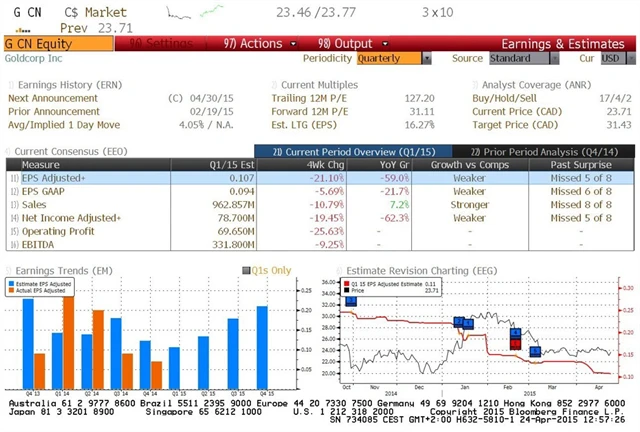Click the red marker on February revision chart

[x=515, y=343]
